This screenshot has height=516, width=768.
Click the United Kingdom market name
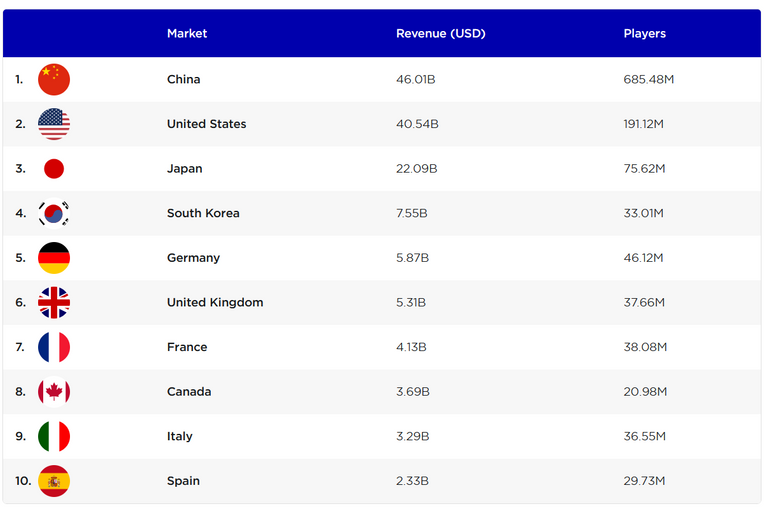click(x=215, y=302)
